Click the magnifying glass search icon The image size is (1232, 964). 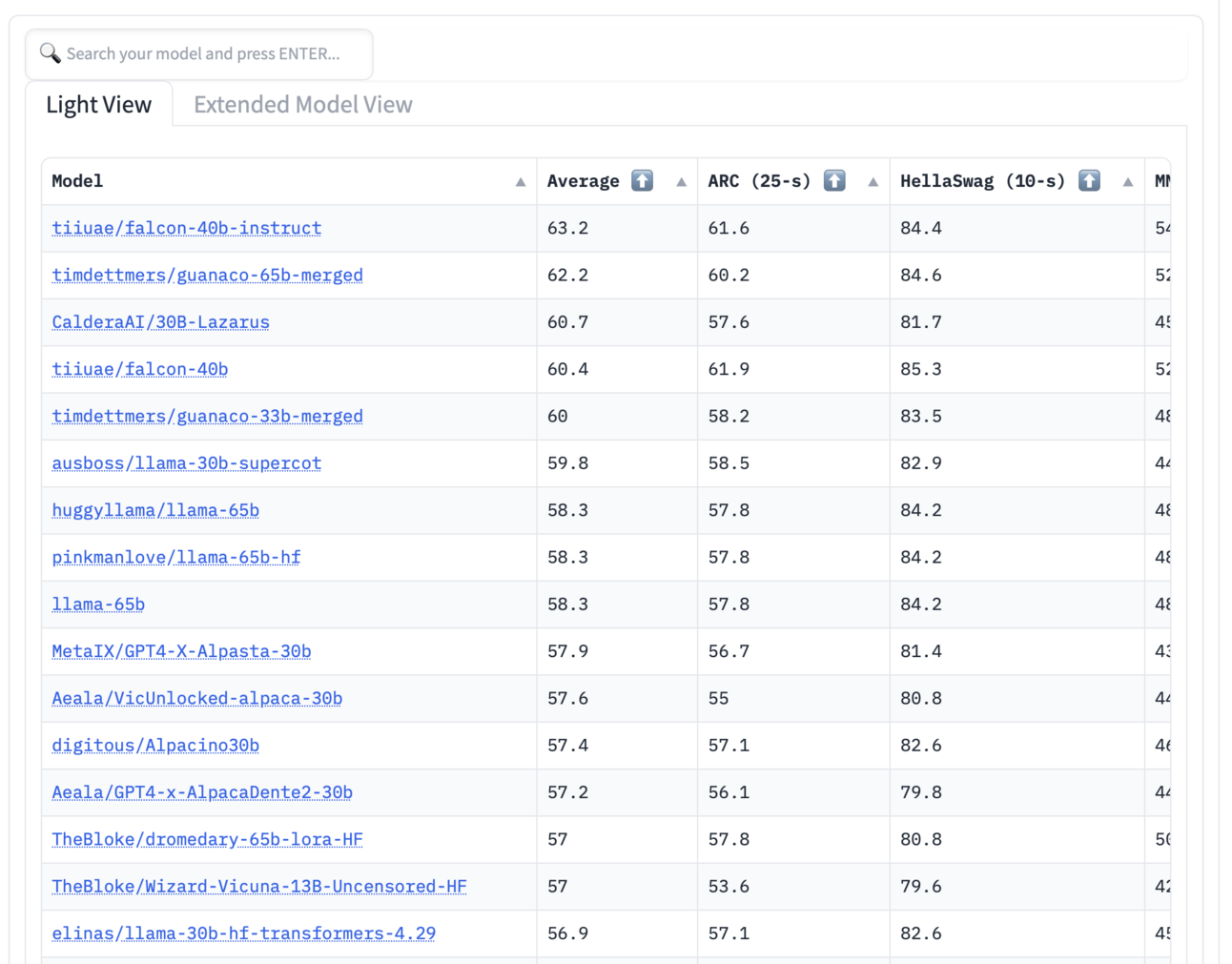(50, 53)
